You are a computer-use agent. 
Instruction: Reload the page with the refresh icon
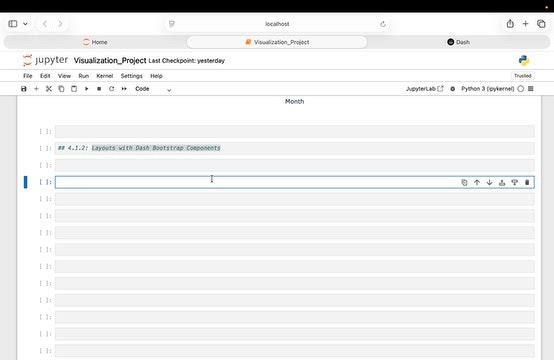pos(383,24)
